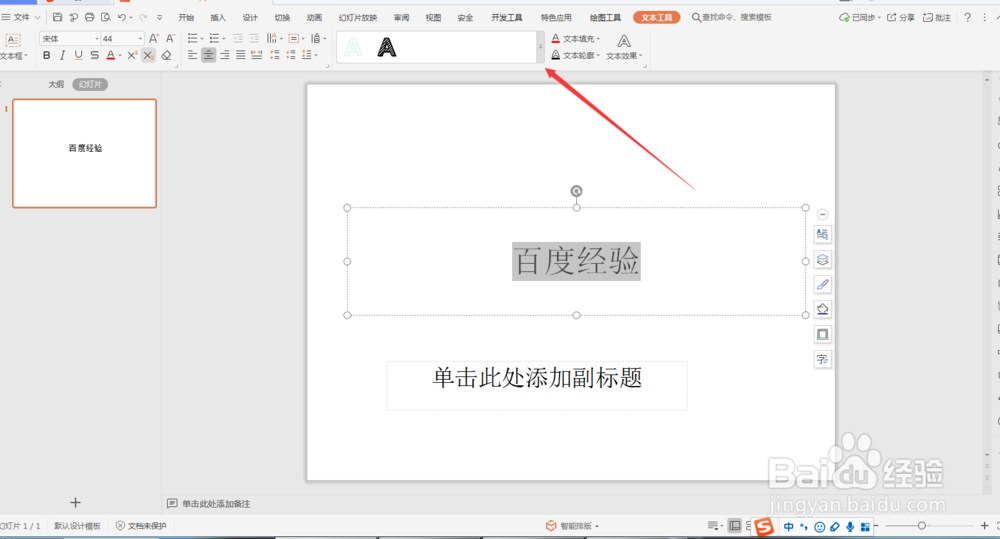Apply red font color A

point(110,55)
